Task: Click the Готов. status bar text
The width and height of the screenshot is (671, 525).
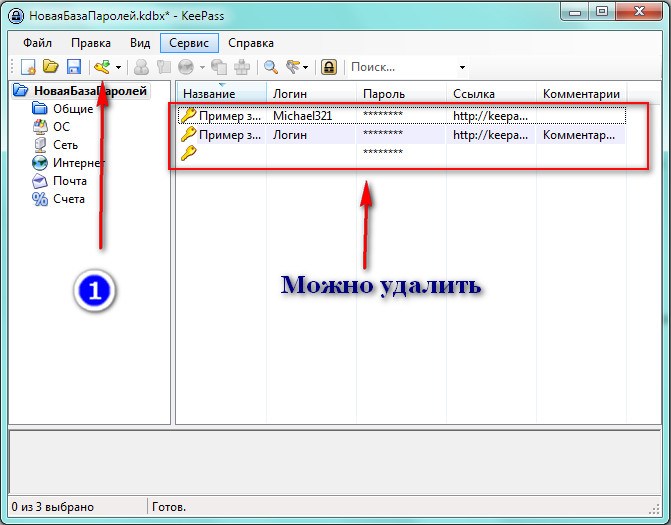Action: [169, 507]
